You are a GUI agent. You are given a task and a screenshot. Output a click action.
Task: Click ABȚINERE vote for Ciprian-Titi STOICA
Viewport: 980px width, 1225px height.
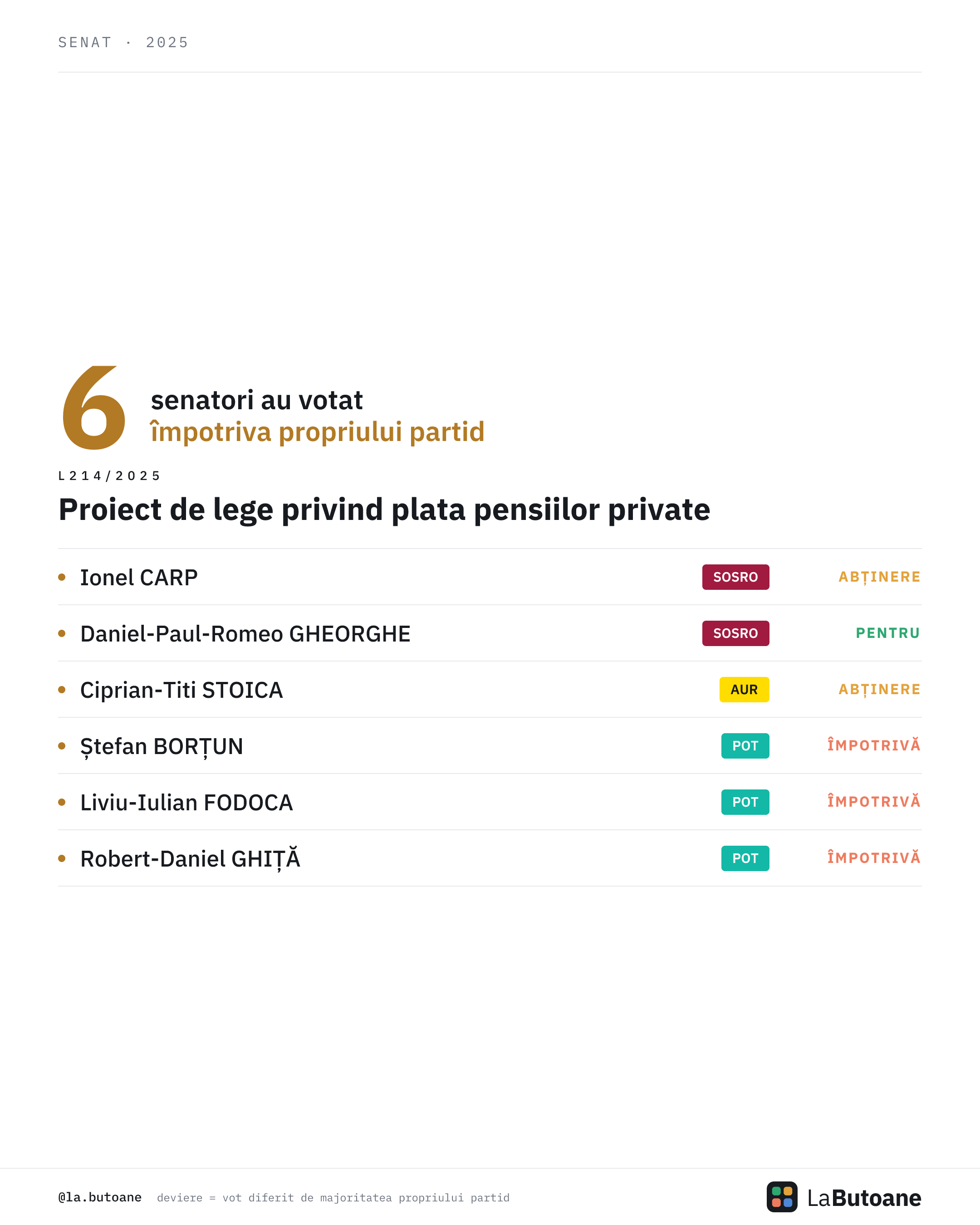pos(879,690)
